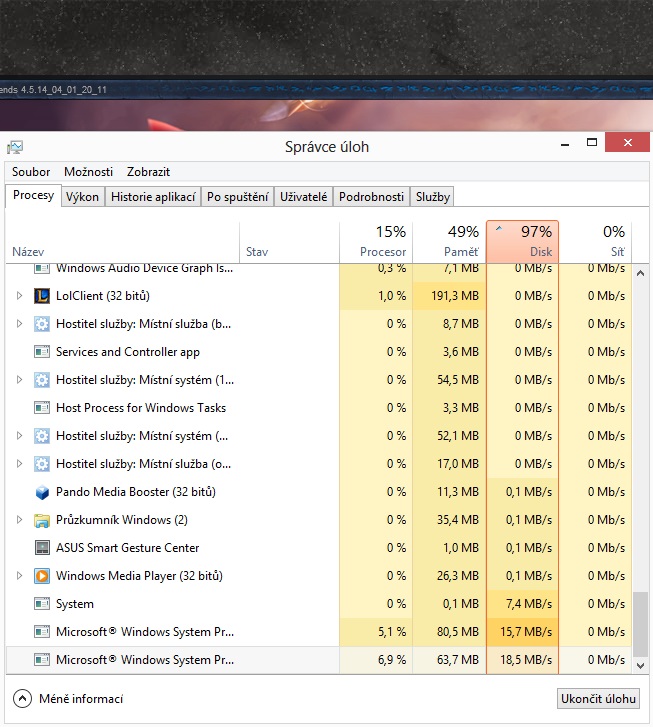Sort by the Síť column header

tap(595, 242)
